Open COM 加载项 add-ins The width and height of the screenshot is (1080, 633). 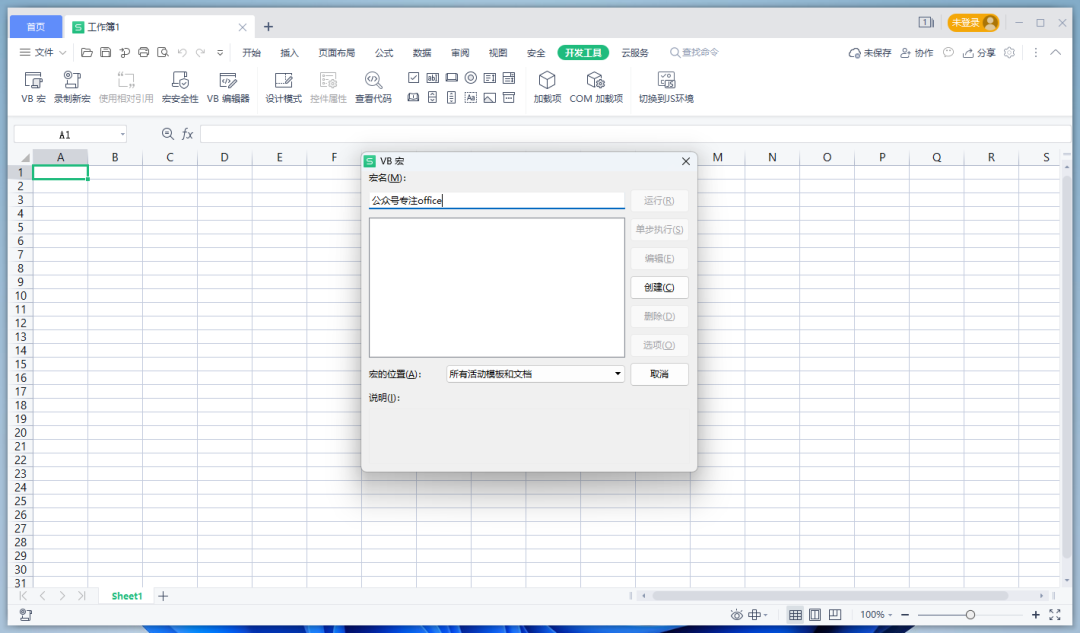(x=596, y=87)
